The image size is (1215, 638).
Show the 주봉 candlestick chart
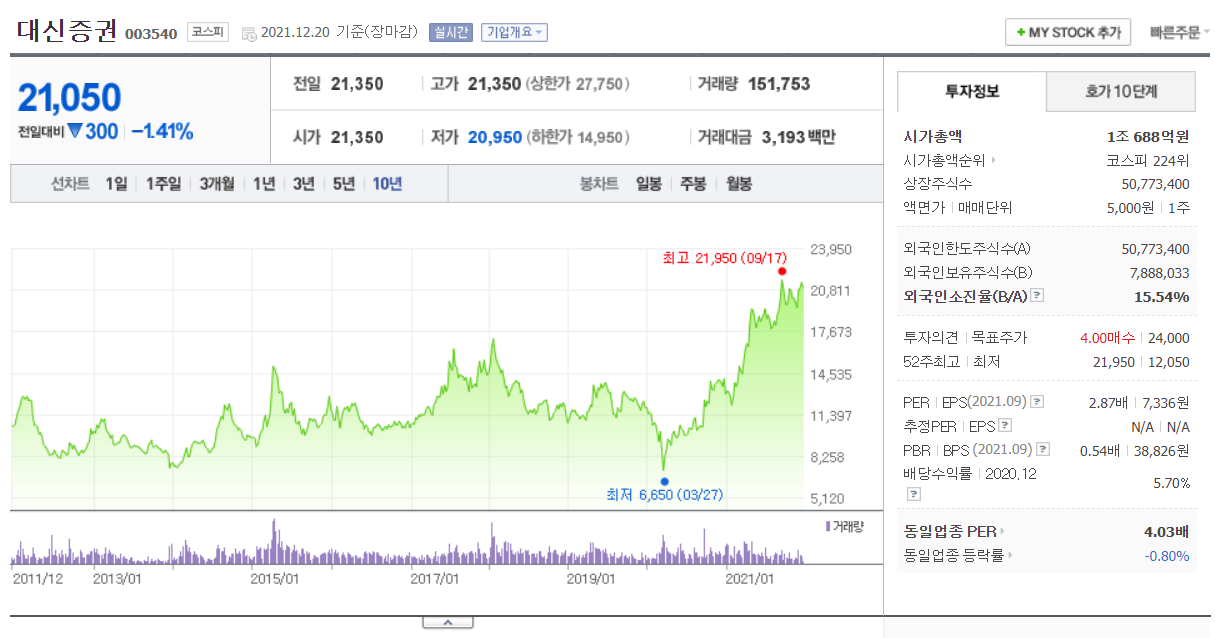pos(693,184)
